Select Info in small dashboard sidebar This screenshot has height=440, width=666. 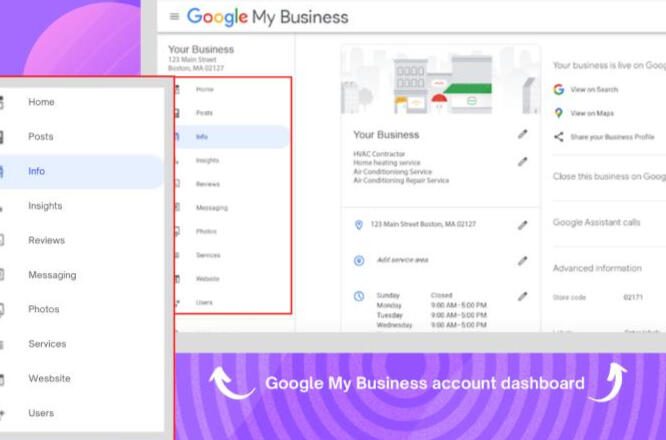pyautogui.click(x=232, y=137)
